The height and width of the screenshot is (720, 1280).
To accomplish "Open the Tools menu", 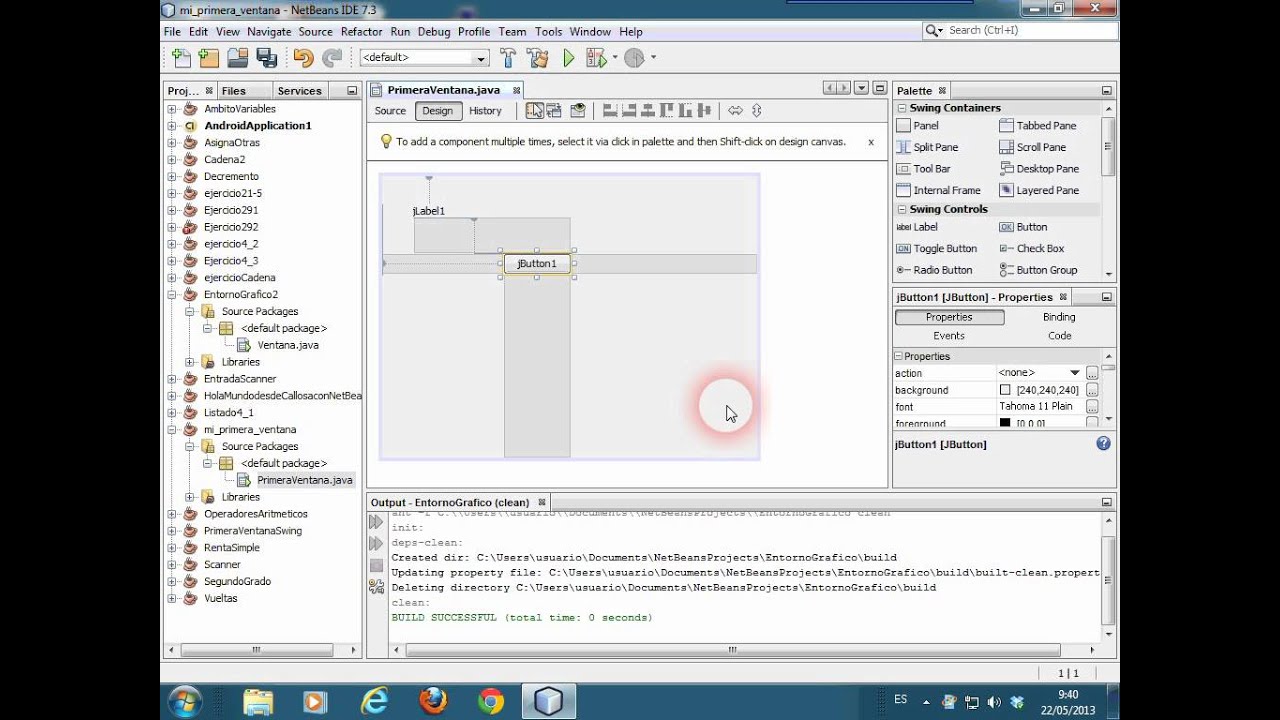I will [548, 32].
